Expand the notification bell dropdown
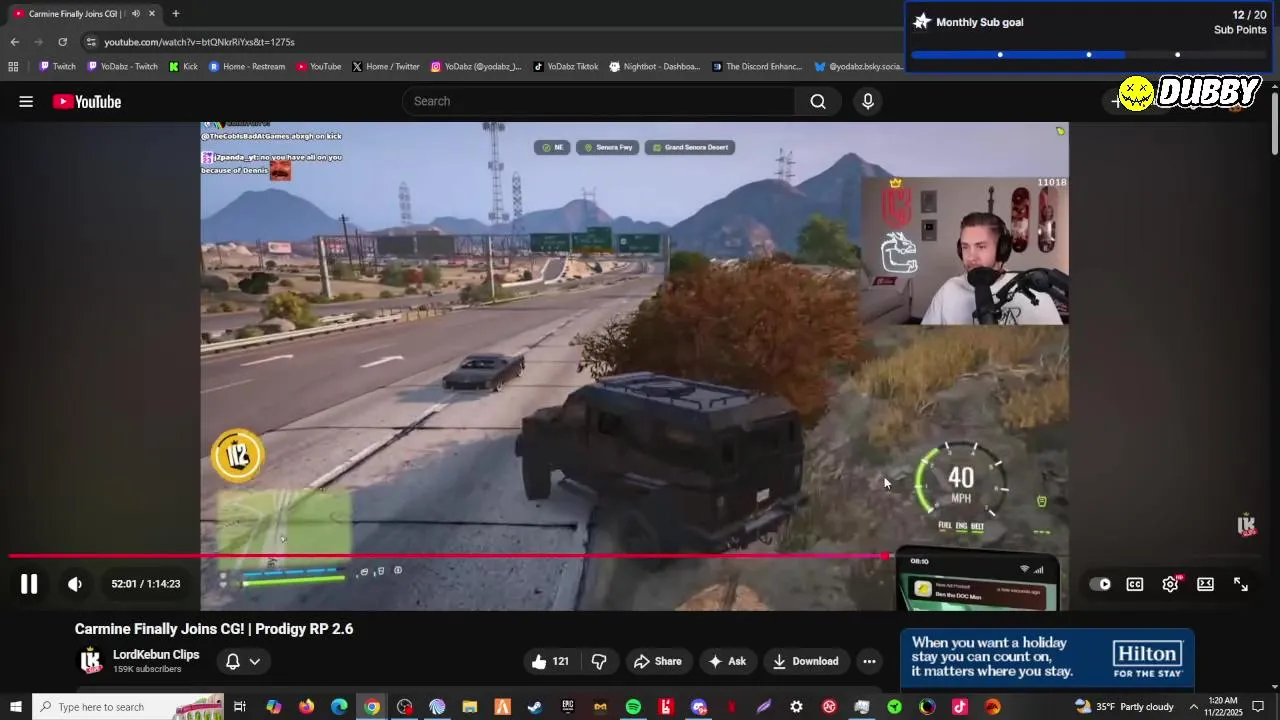Image resolution: width=1280 pixels, height=720 pixels. tap(243, 661)
